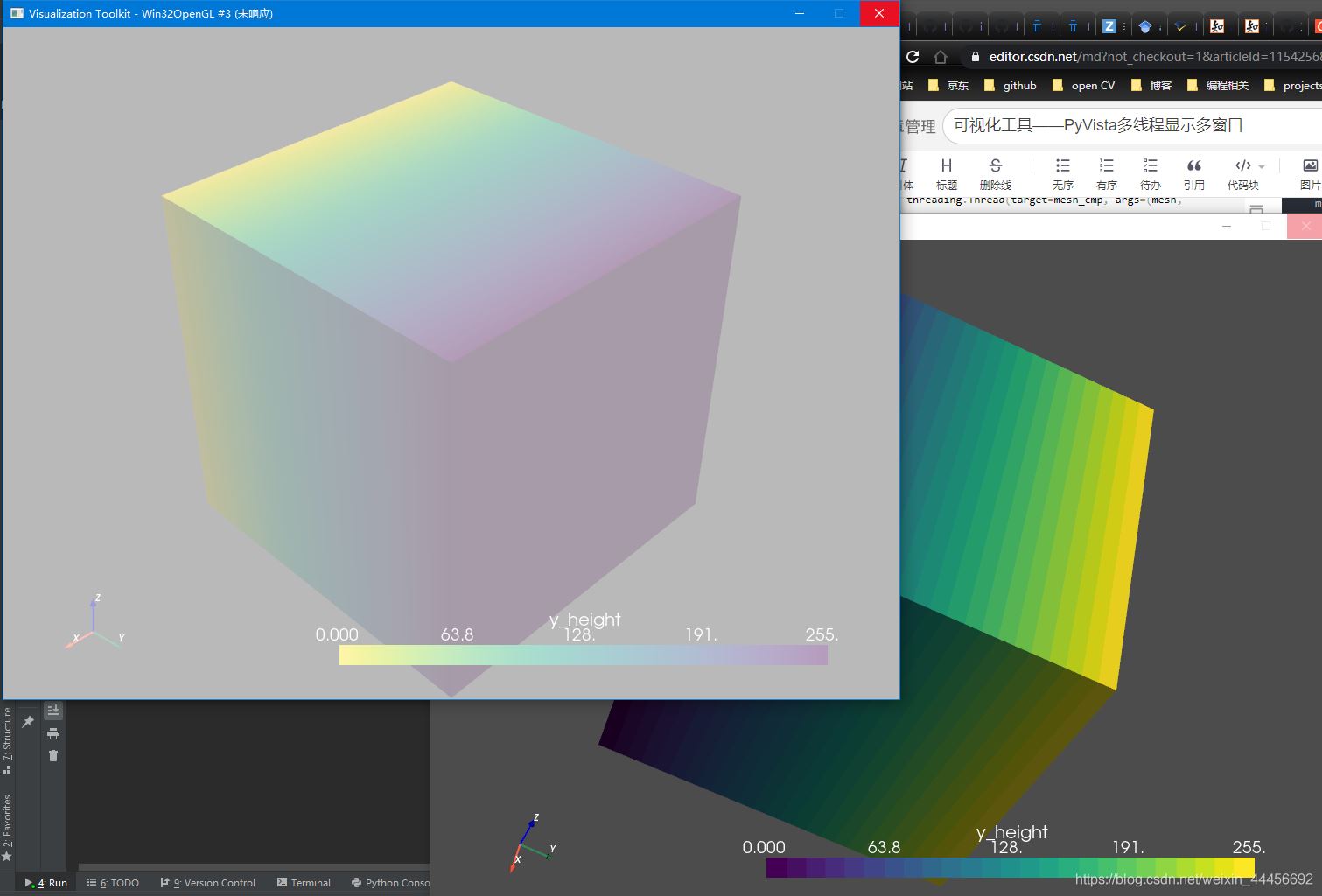Toggle scroll to end in Run panel
Image resolution: width=1322 pixels, height=896 pixels.
pyautogui.click(x=53, y=710)
